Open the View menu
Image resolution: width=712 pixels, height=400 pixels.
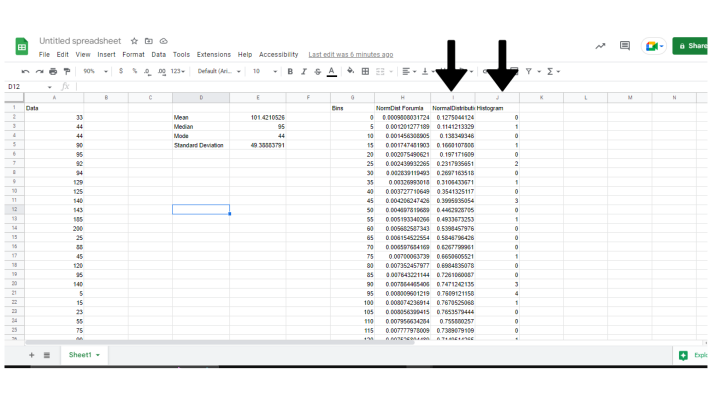tap(83, 54)
